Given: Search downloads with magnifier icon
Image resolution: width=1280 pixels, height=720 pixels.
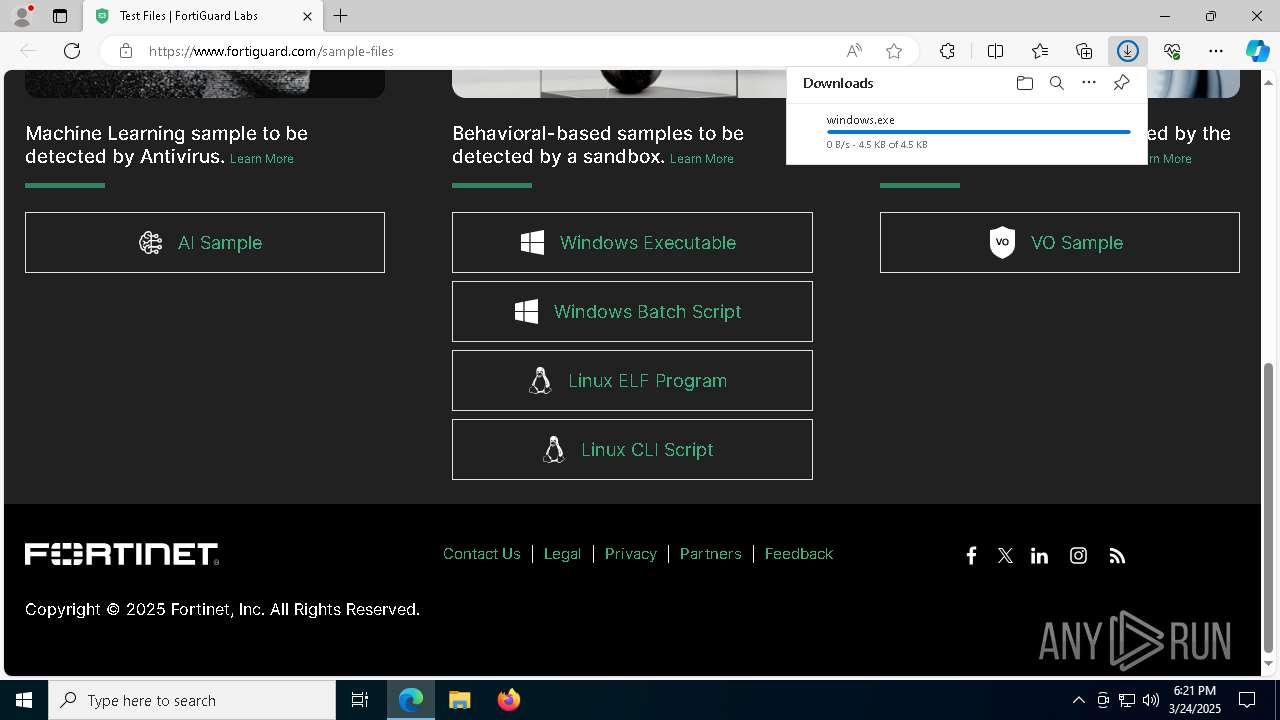Looking at the screenshot, I should click(x=1056, y=83).
